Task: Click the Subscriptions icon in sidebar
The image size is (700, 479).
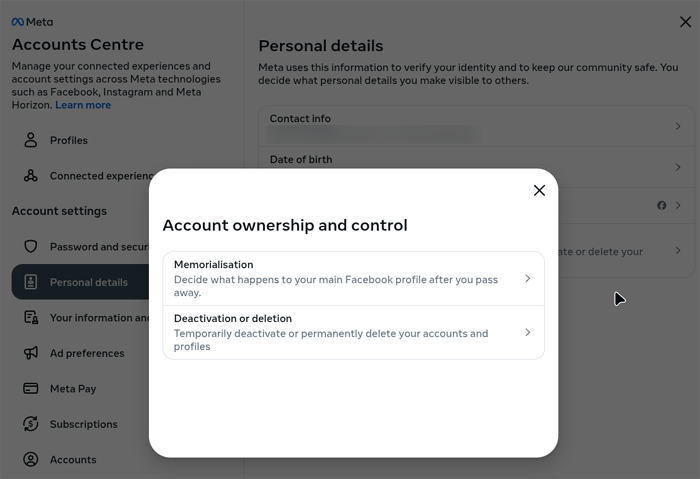Action: coord(31,424)
